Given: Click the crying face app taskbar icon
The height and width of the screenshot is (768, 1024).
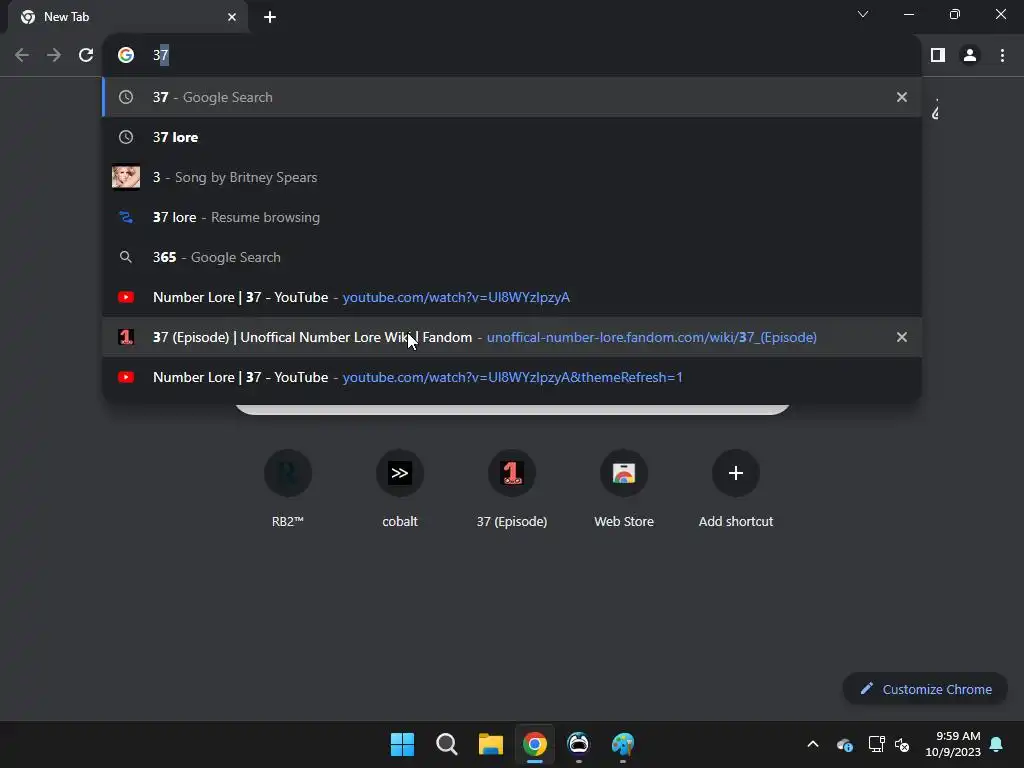Looking at the screenshot, I should click(x=579, y=744).
